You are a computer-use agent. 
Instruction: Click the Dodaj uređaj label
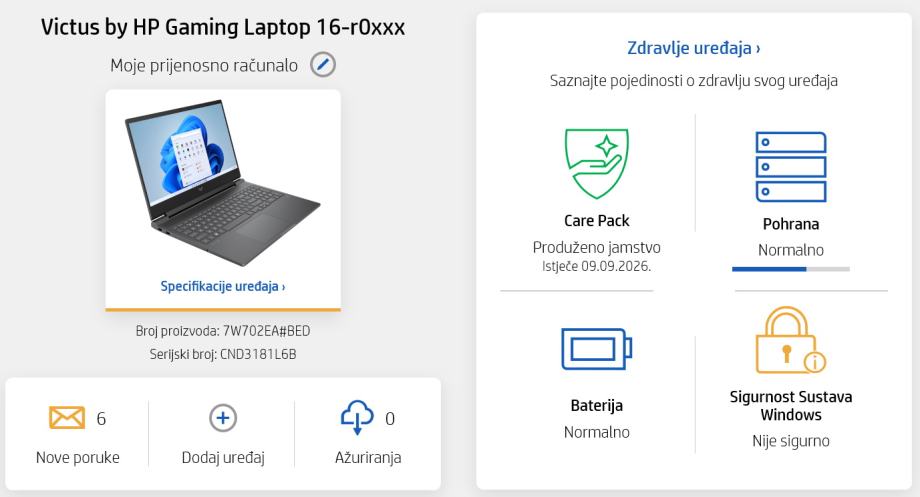click(223, 458)
